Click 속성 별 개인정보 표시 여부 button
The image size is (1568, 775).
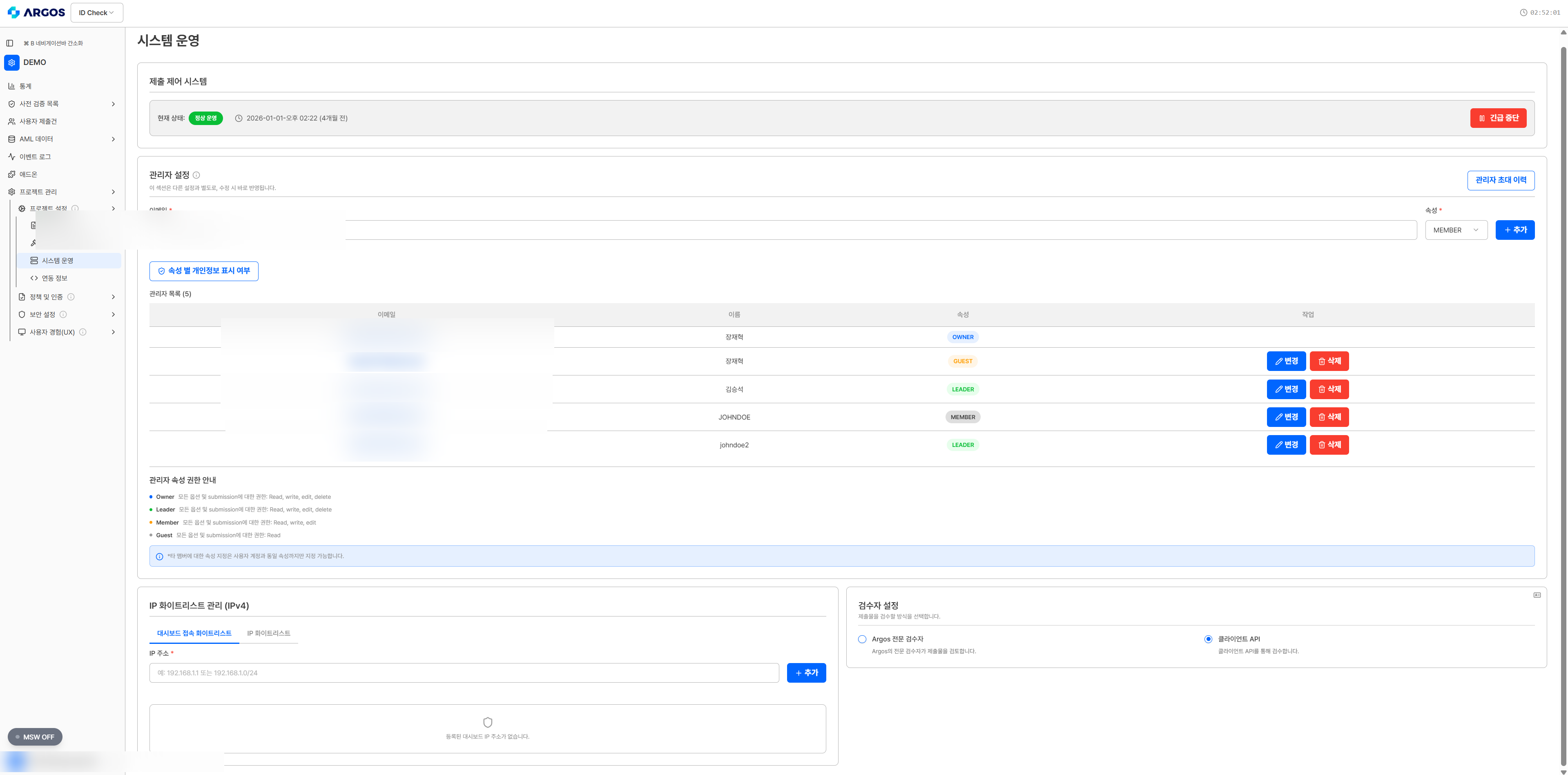point(204,271)
